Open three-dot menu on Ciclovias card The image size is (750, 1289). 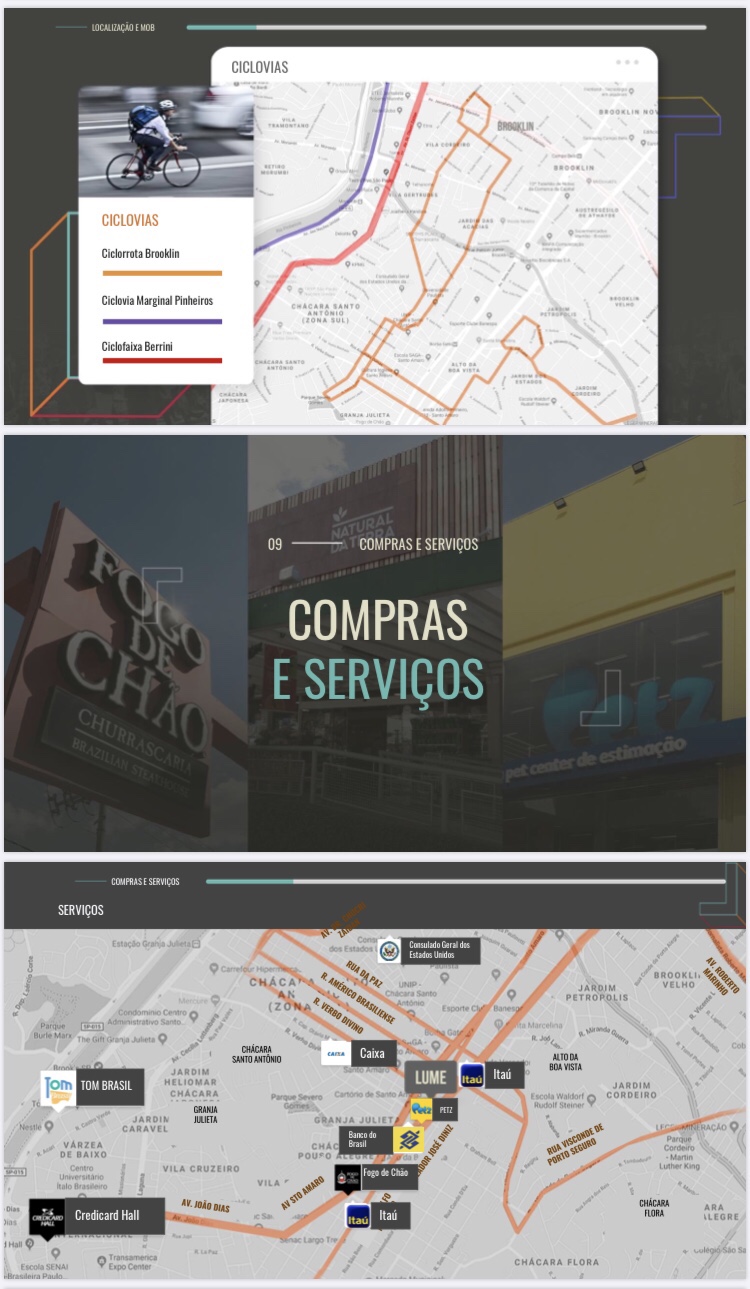pyautogui.click(x=627, y=62)
